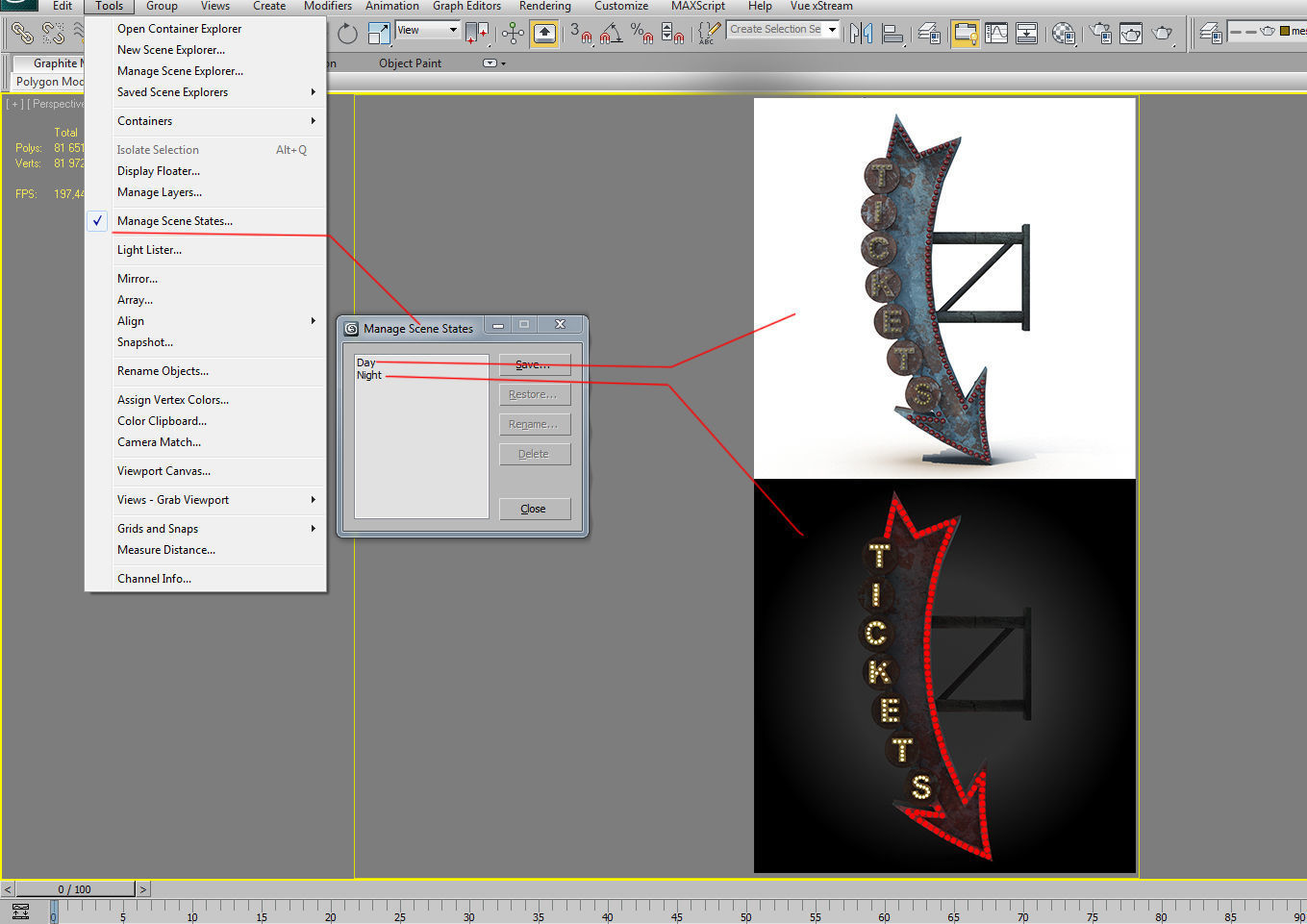Open the Rendering menu
Image resolution: width=1307 pixels, height=924 pixels.
(x=545, y=6)
